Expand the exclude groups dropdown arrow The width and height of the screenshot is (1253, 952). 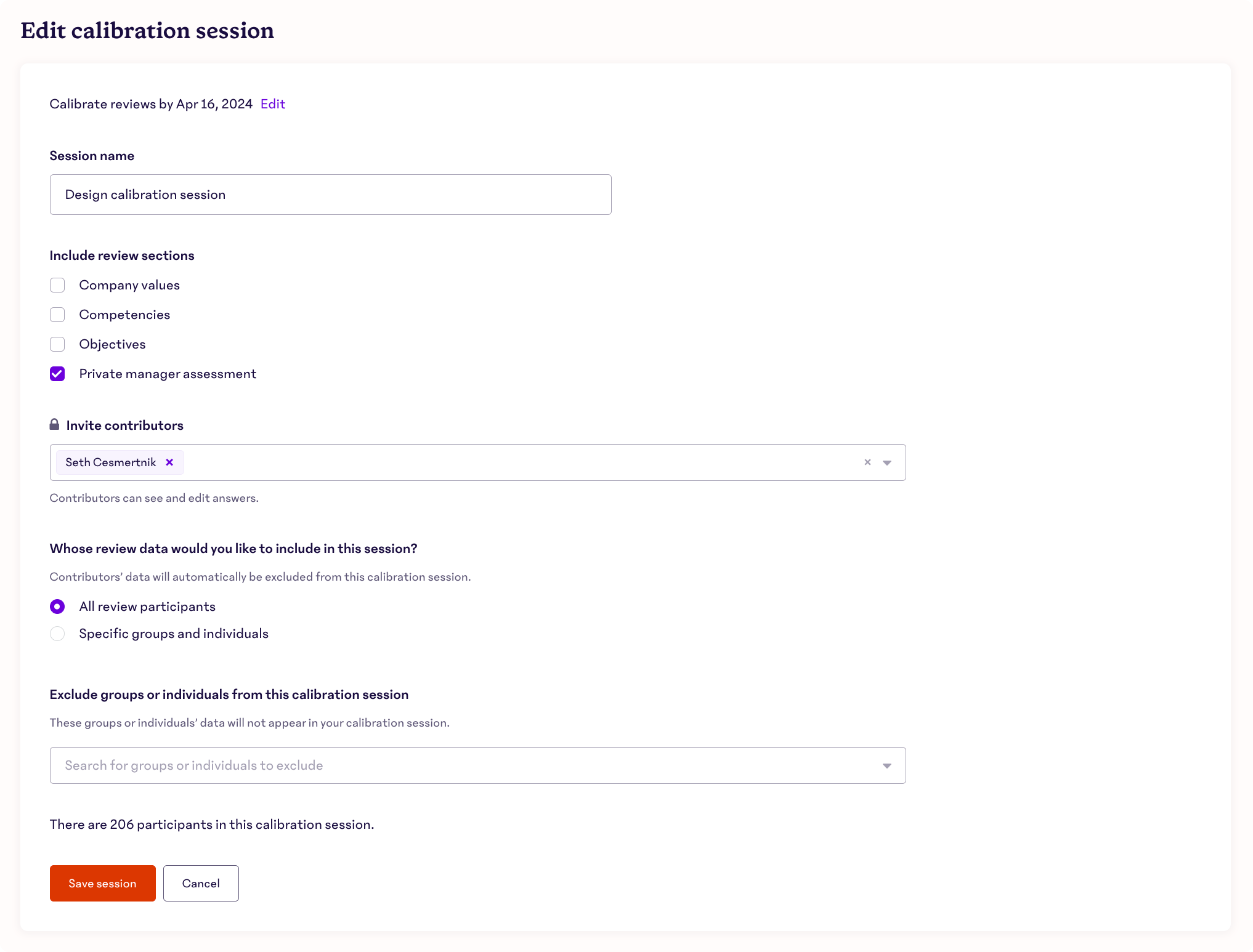887,765
